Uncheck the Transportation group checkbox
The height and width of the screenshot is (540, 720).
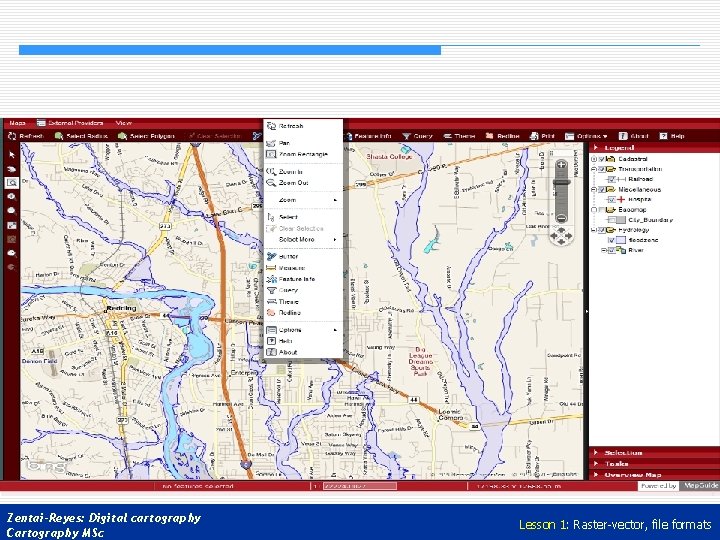(601, 169)
